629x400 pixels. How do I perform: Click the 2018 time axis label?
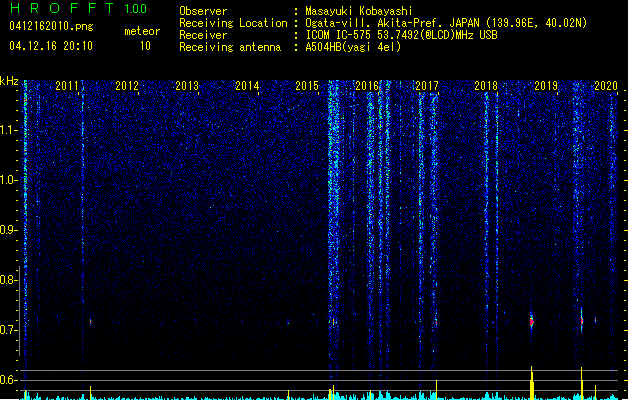486,86
